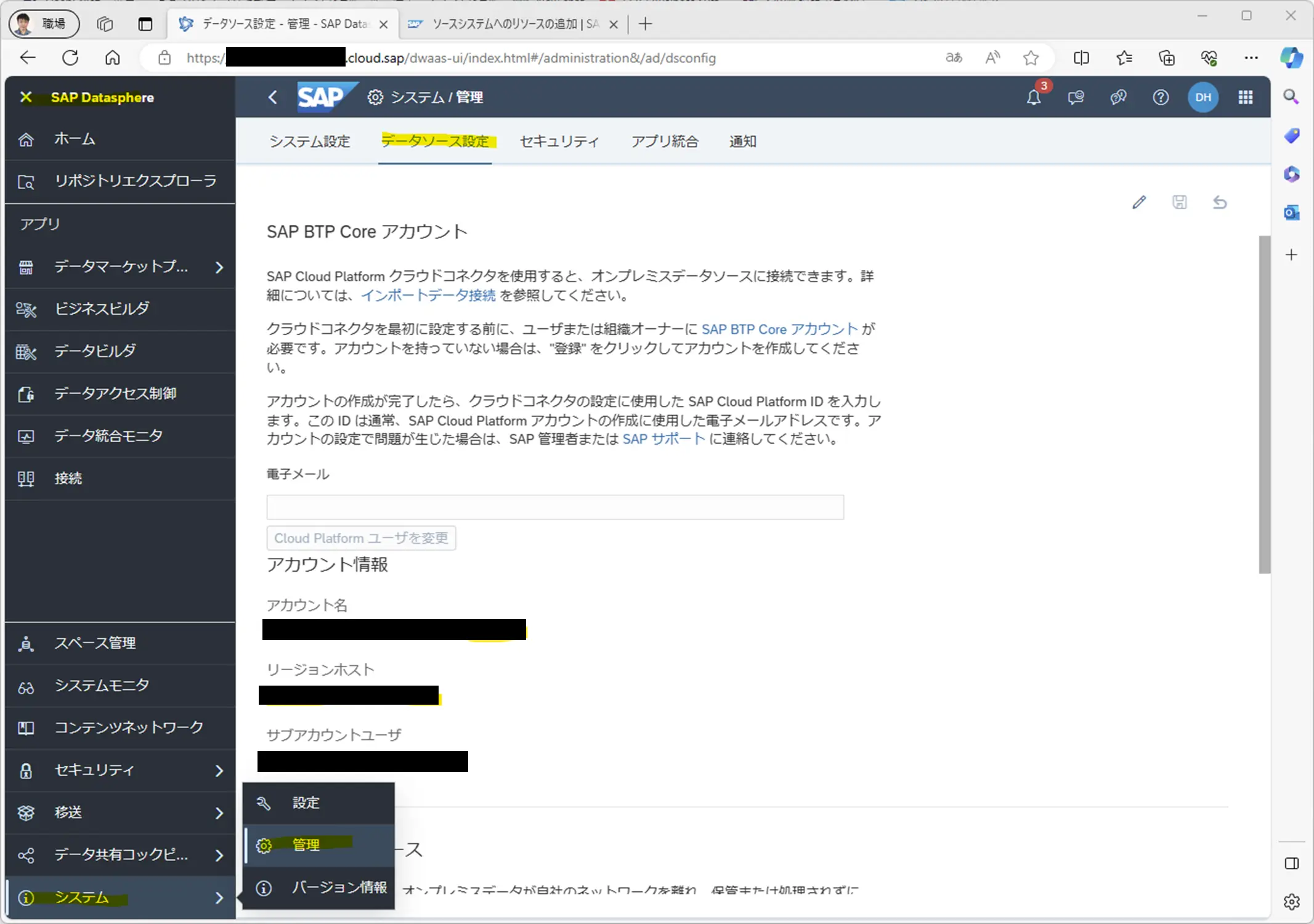The height and width of the screenshot is (924, 1314).
Task: Click the 職場 profile button
Action: click(44, 24)
